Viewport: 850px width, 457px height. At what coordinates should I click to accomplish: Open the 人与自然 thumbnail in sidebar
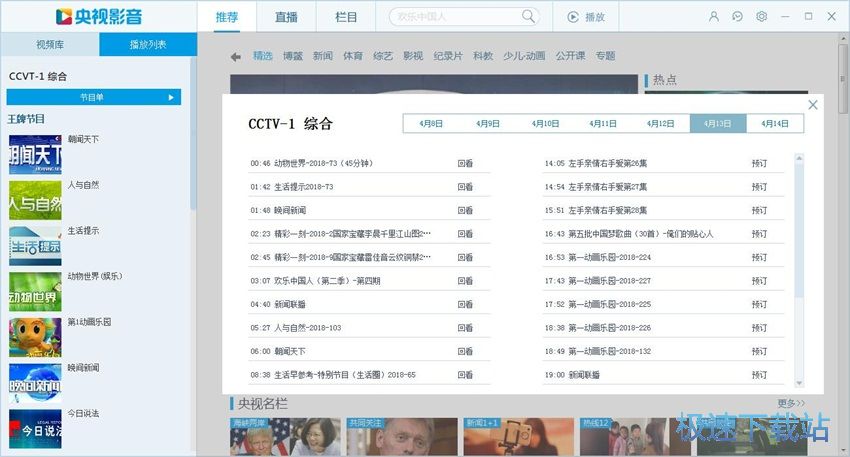35,200
